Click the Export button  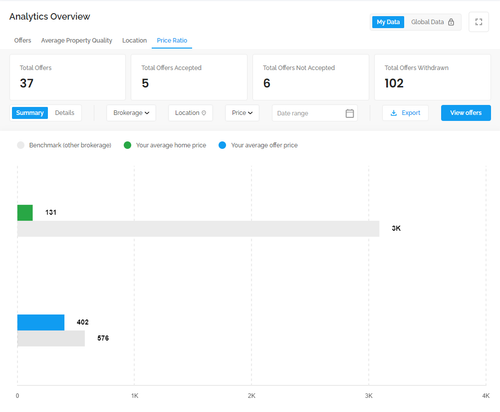pyautogui.click(x=405, y=113)
